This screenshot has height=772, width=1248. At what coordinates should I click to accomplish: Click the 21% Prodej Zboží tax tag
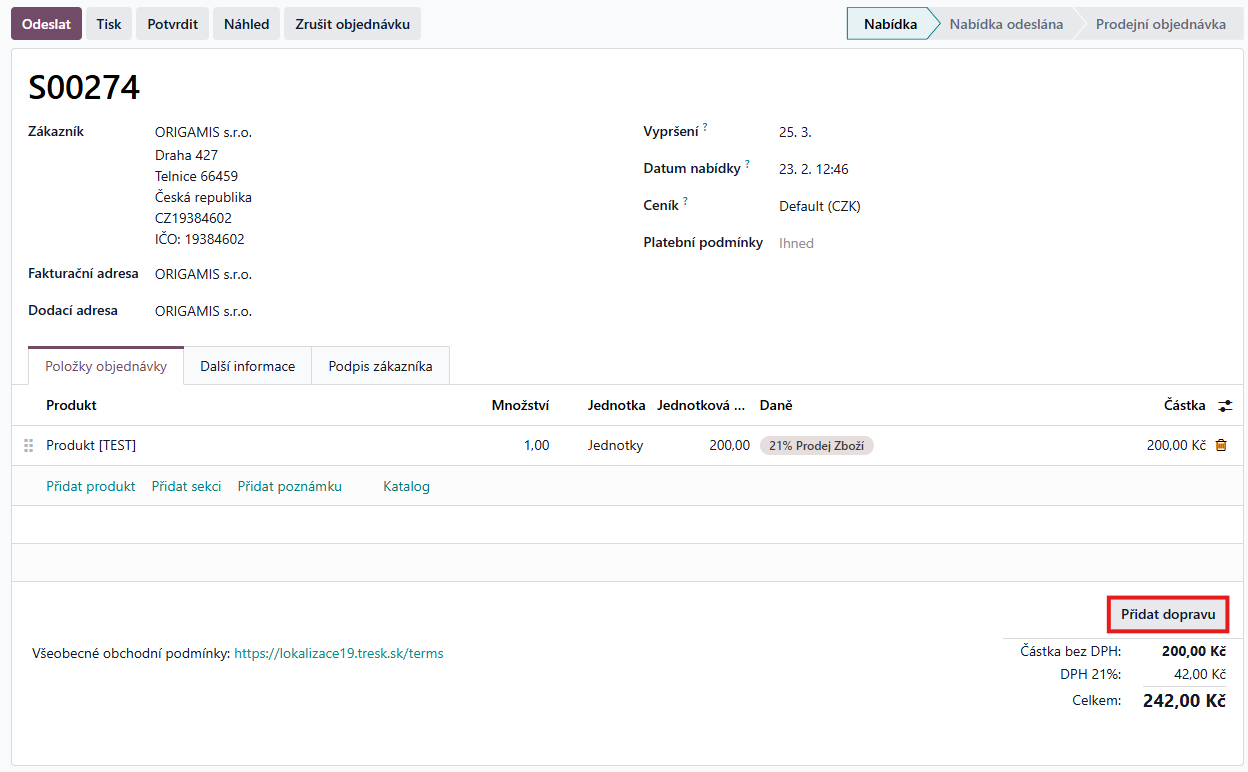816,446
